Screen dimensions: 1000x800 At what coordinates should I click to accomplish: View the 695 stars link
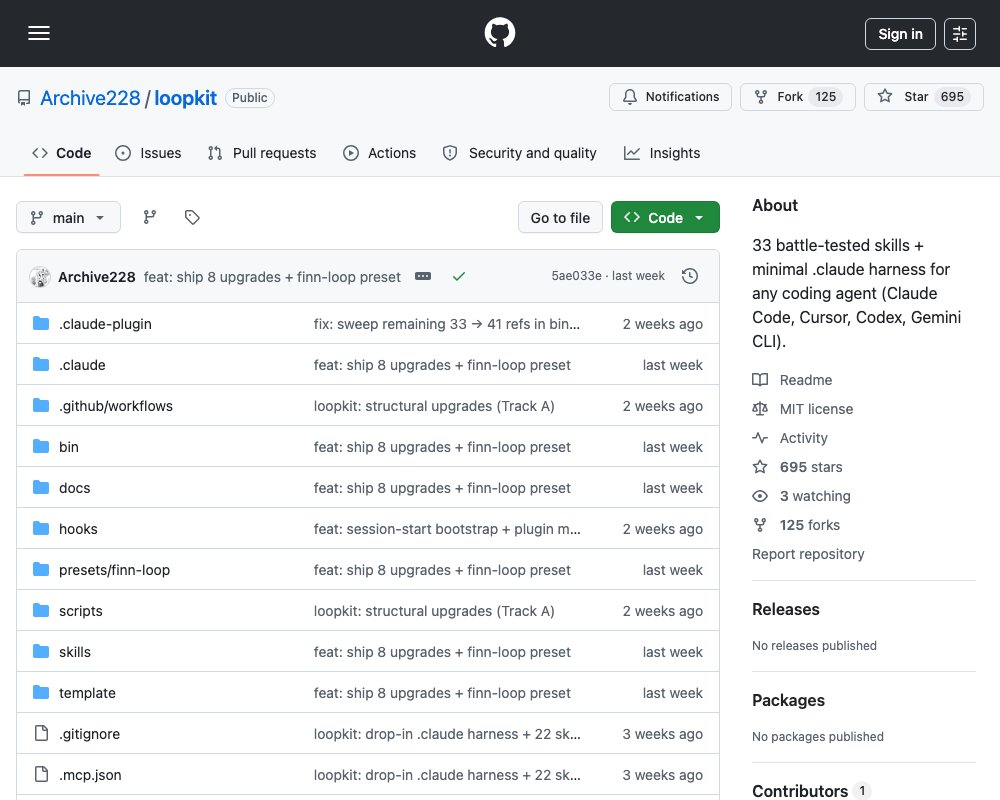point(797,467)
